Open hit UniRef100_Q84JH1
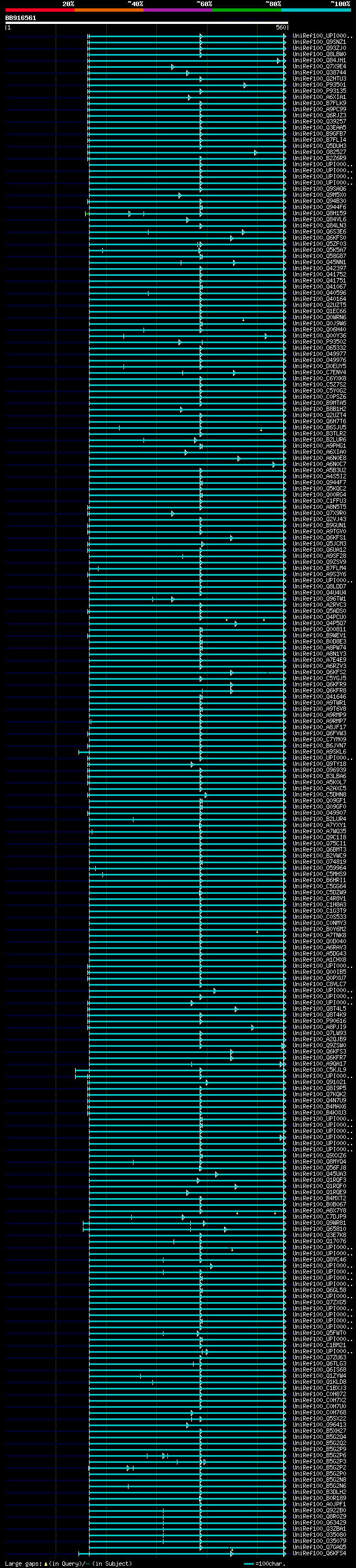 tap(319, 60)
